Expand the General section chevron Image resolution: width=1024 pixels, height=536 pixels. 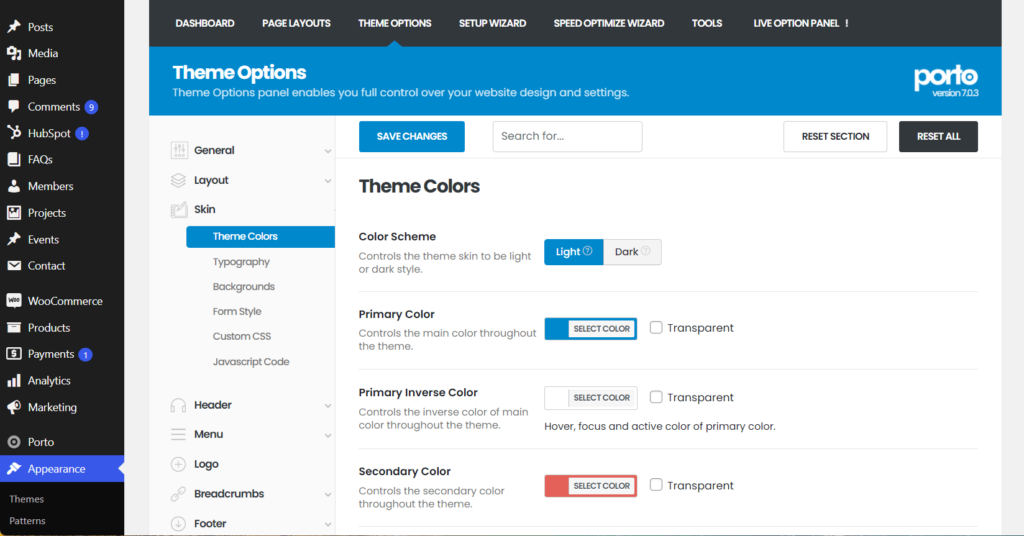pos(328,151)
